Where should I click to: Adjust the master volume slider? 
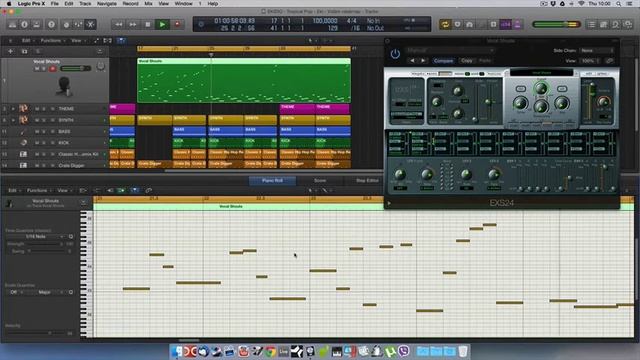(556, 24)
